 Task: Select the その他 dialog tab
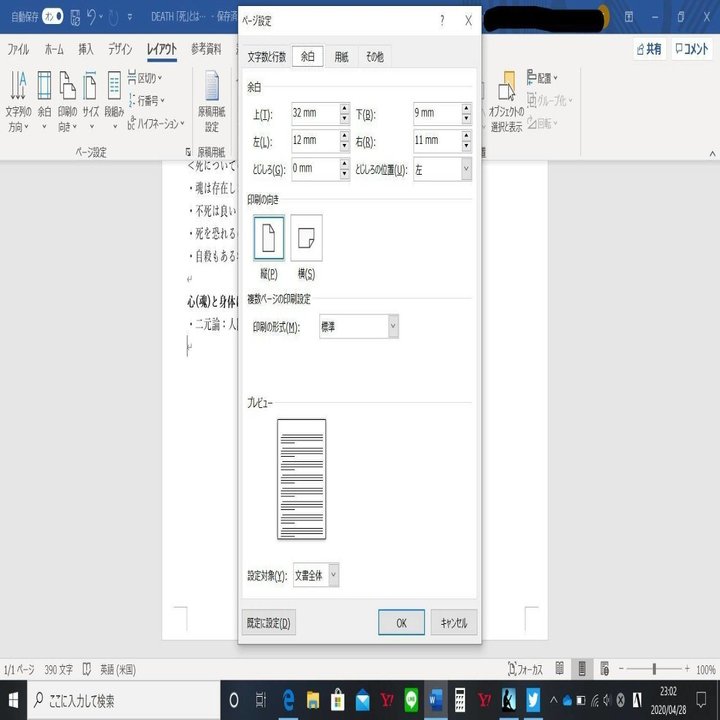[375, 57]
